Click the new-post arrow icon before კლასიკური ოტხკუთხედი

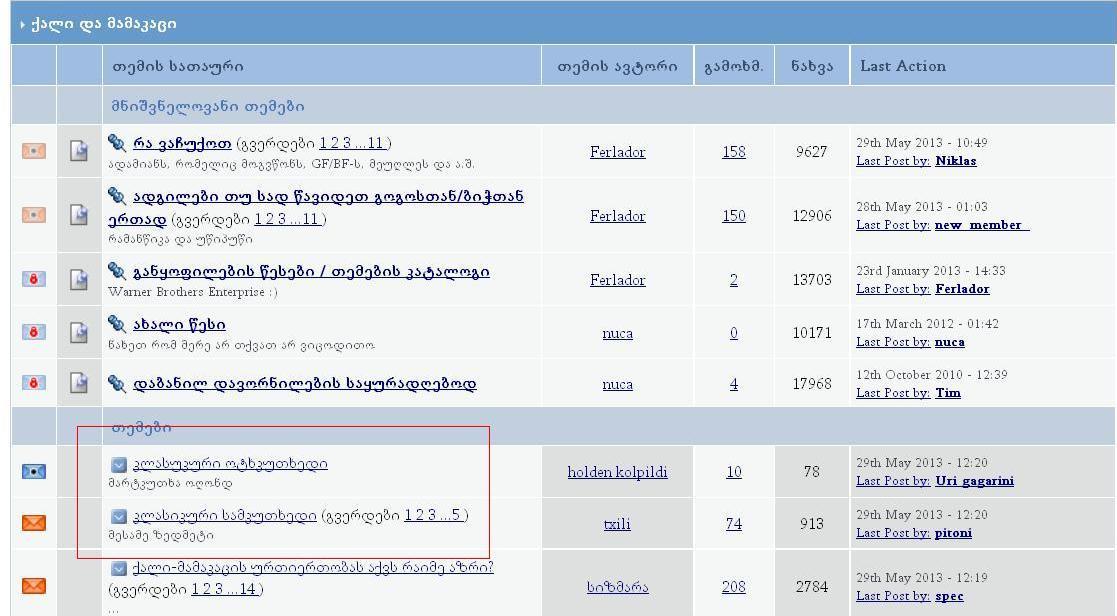click(x=119, y=465)
